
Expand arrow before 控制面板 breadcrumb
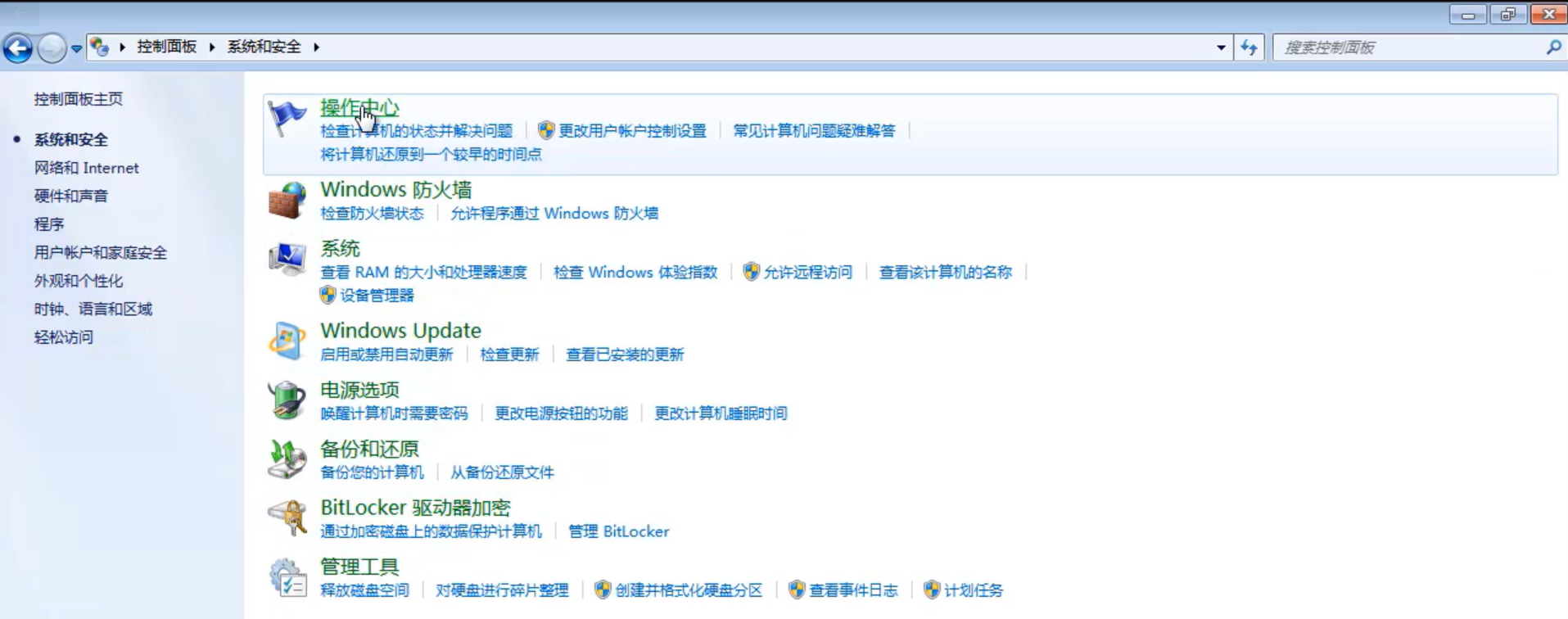(x=123, y=47)
